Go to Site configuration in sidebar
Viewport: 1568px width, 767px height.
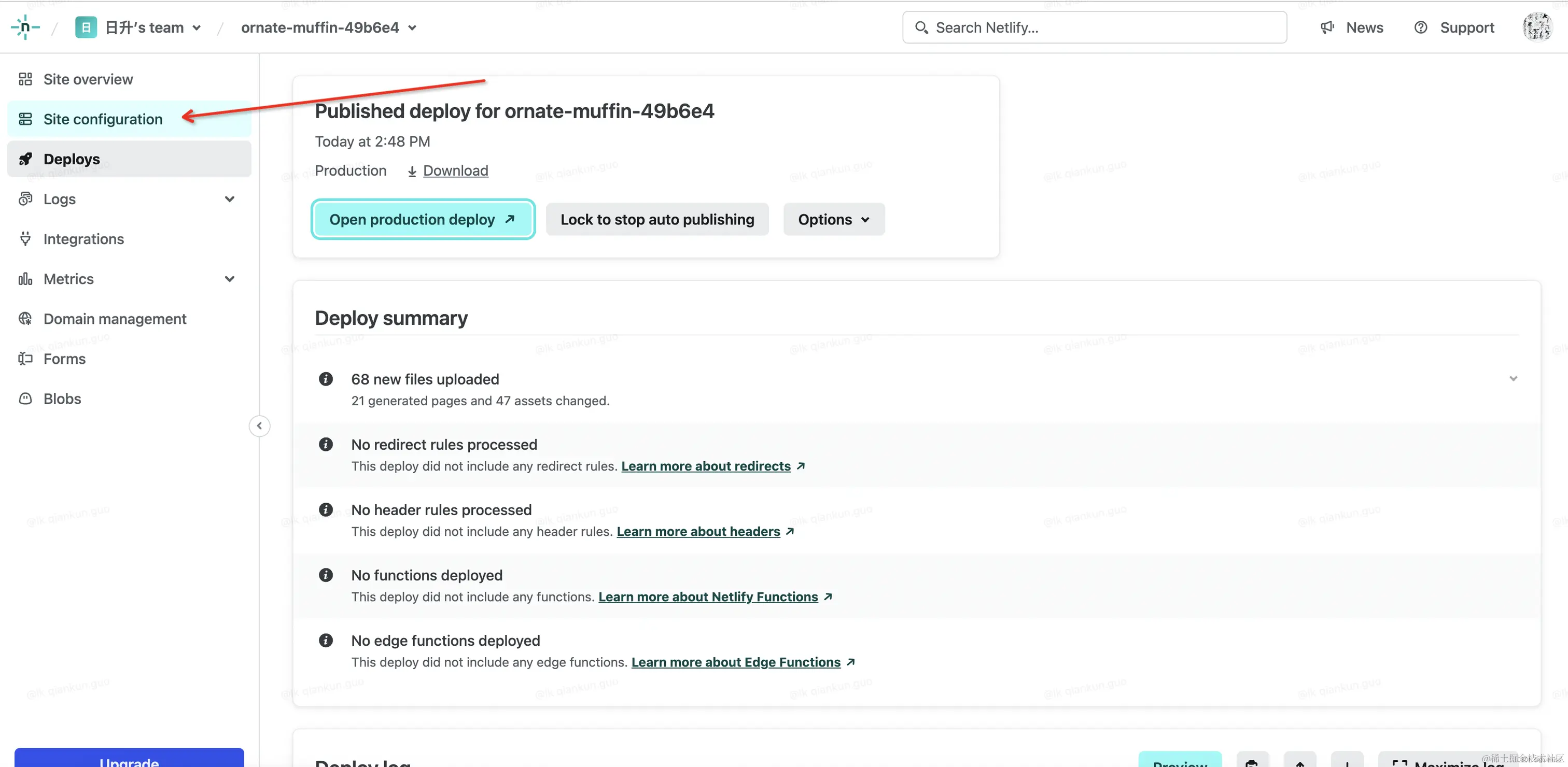(x=103, y=119)
